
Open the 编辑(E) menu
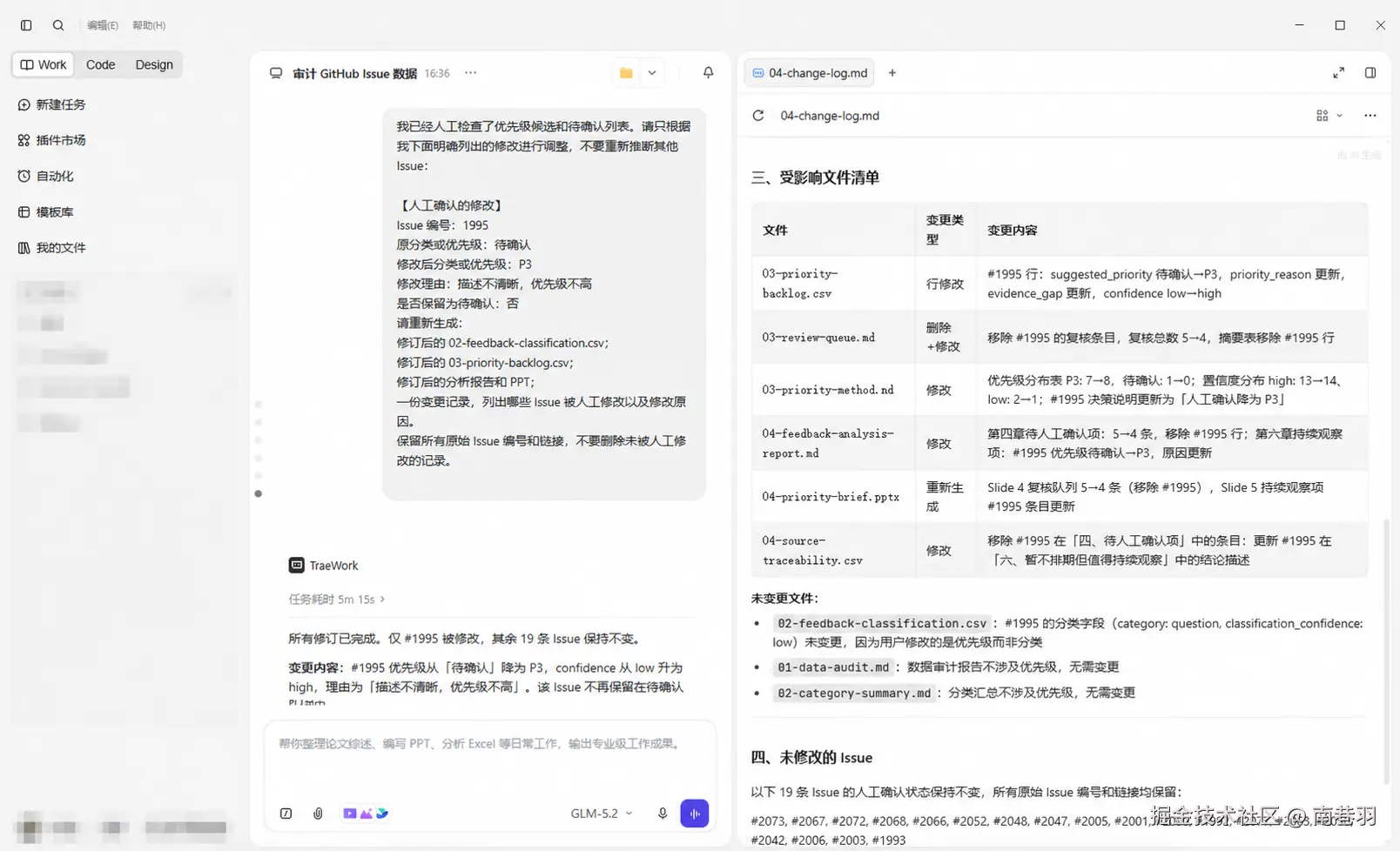point(103,25)
